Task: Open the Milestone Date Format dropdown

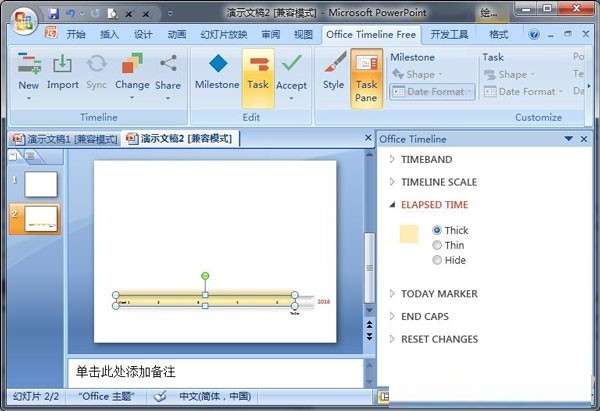Action: [432, 92]
